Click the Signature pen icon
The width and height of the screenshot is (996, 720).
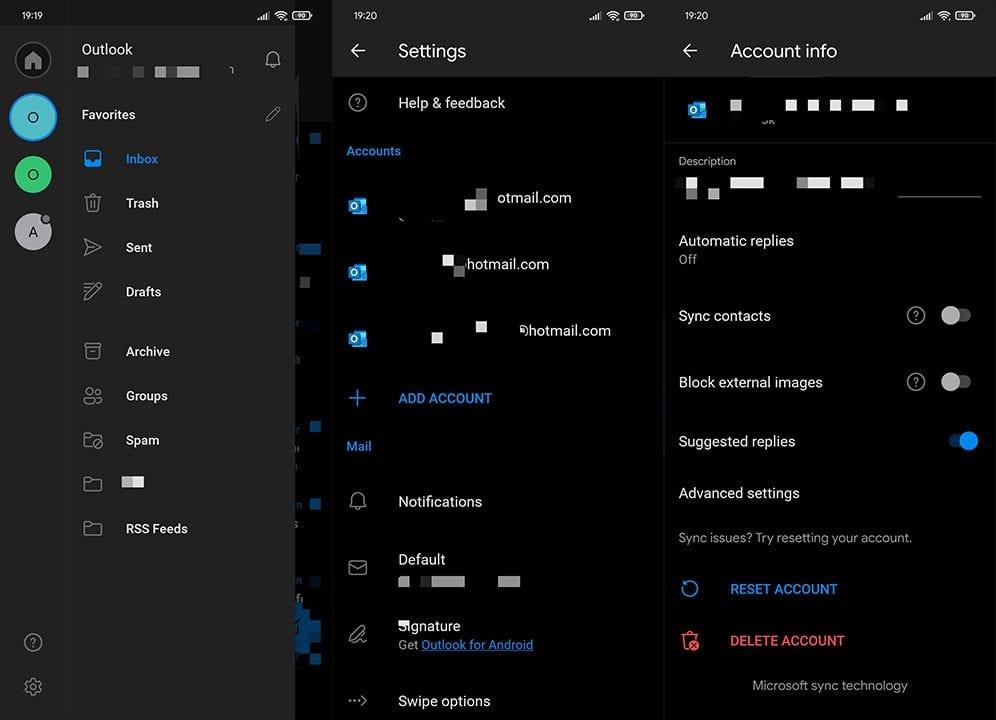point(358,634)
